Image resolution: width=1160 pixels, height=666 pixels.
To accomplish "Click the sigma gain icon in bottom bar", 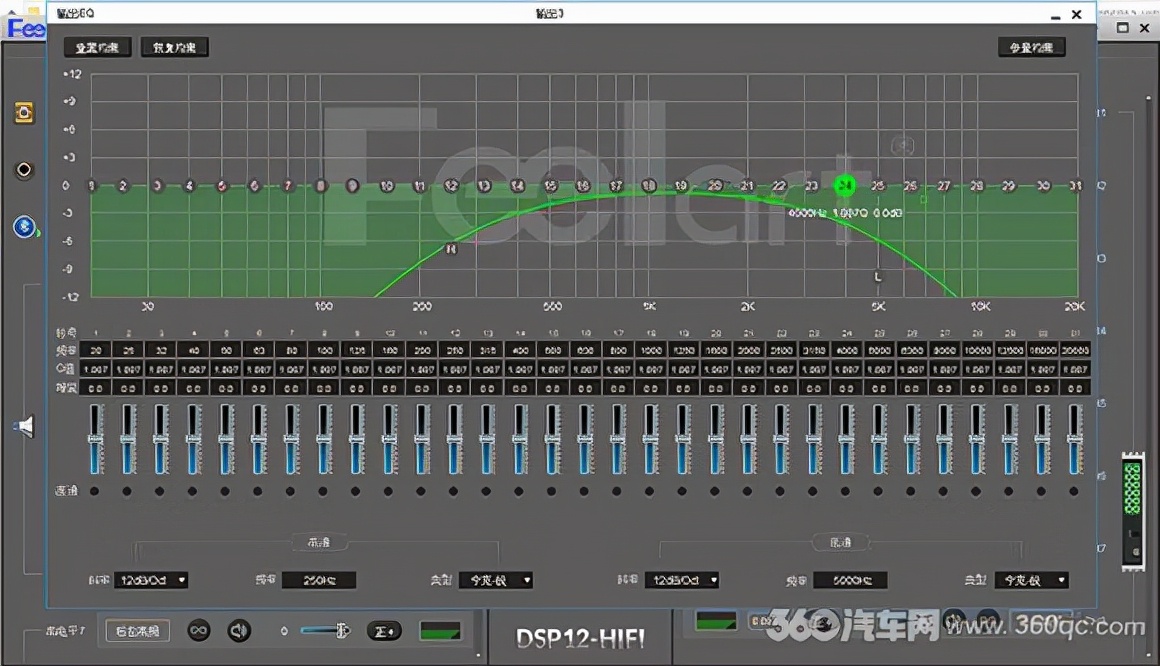I will 385,630.
